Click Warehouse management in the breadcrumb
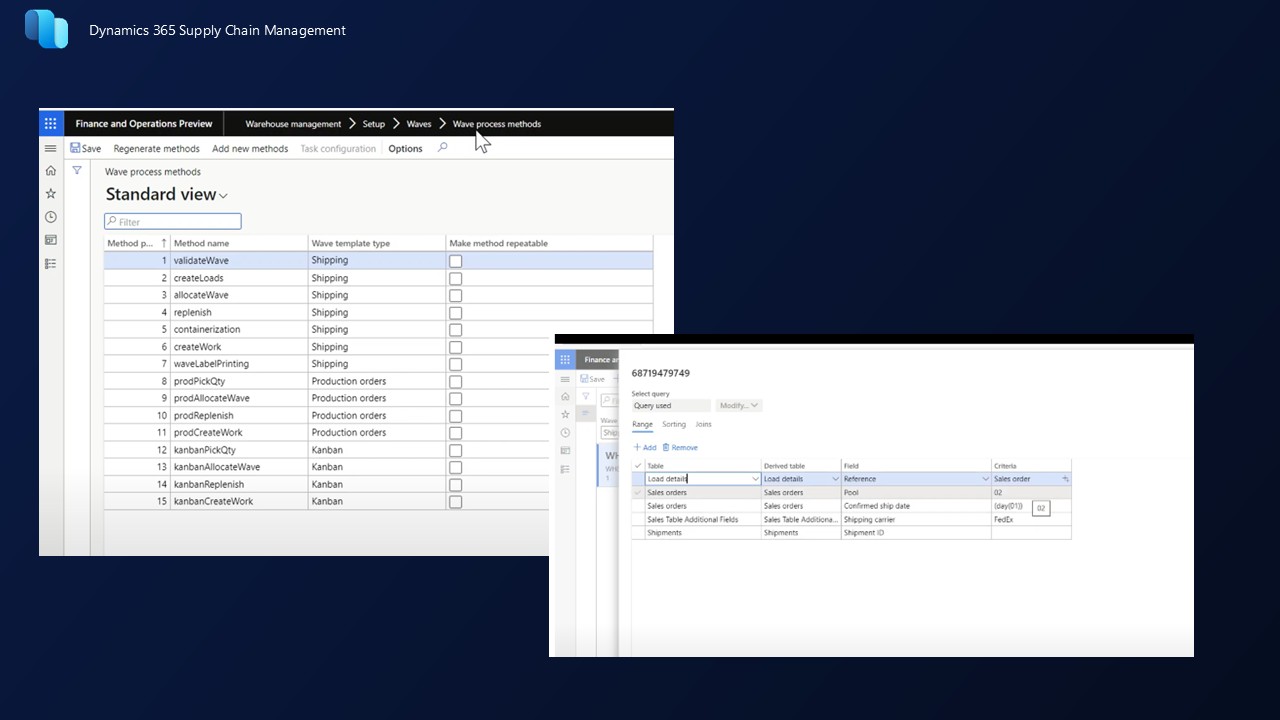This screenshot has width=1280, height=720. pos(293,124)
